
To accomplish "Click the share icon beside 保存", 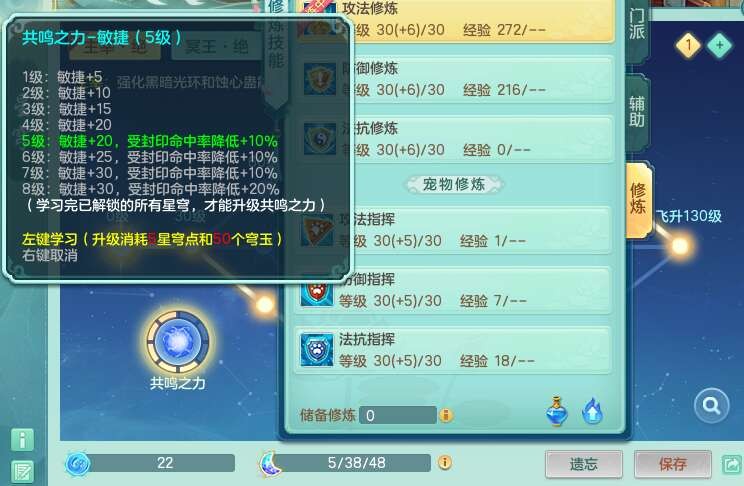I will pyautogui.click(x=732, y=464).
